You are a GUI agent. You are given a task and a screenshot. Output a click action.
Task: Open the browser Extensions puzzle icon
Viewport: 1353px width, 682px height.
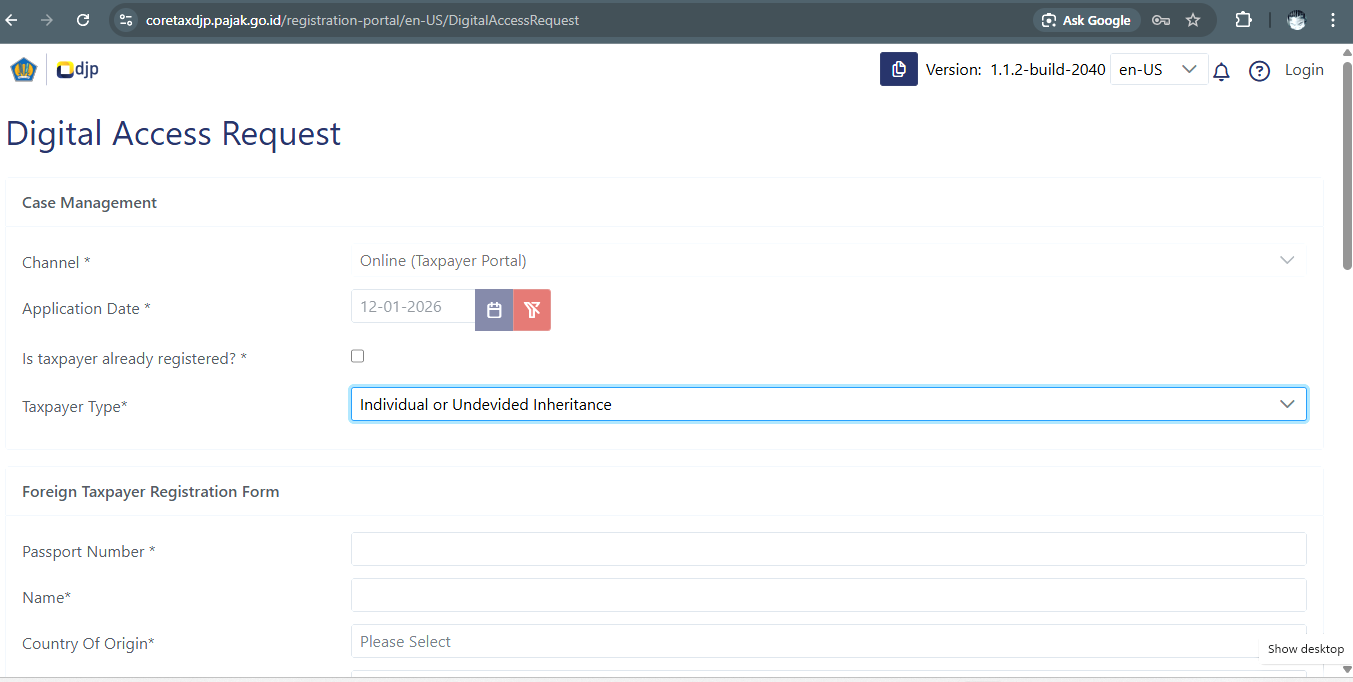point(1243,20)
